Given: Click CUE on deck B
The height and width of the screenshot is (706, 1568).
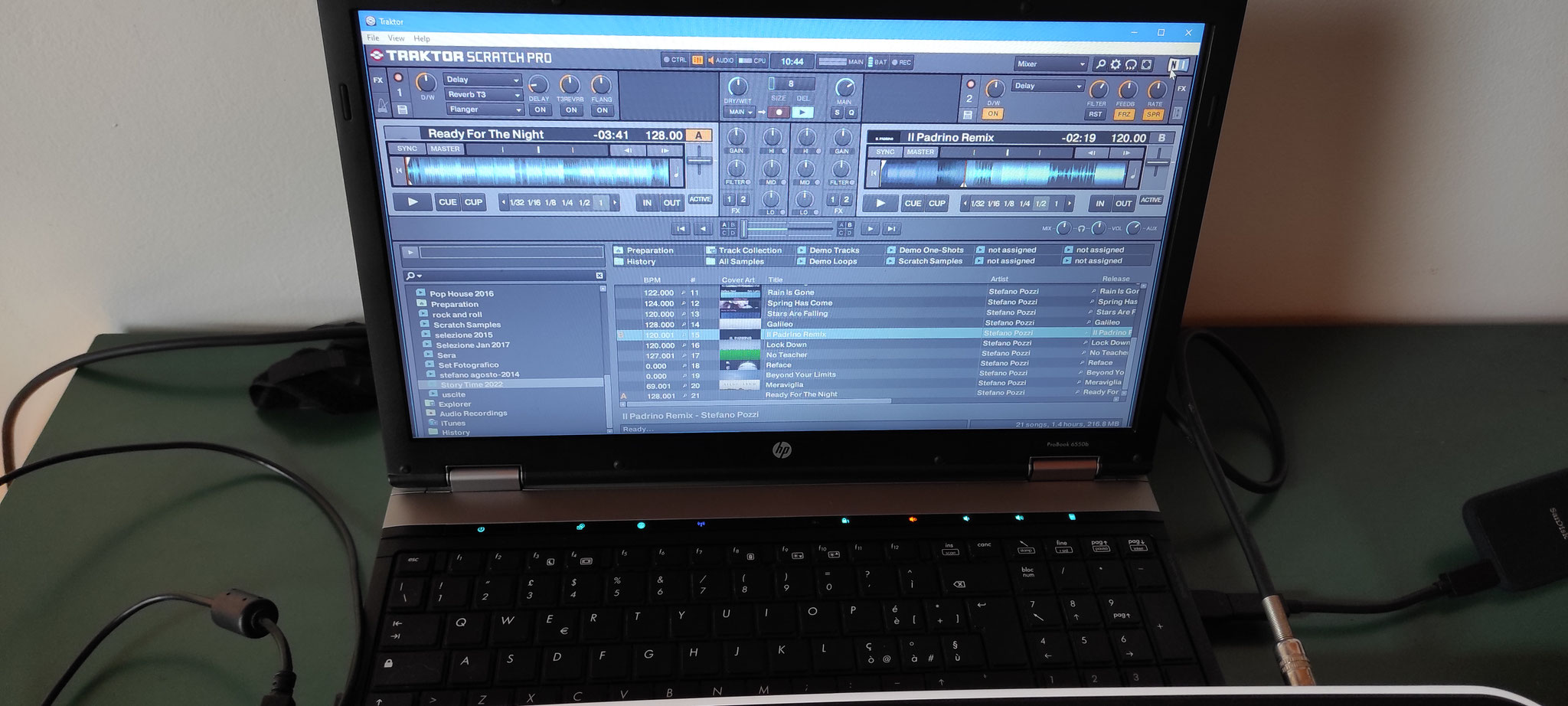Looking at the screenshot, I should click(x=913, y=204).
